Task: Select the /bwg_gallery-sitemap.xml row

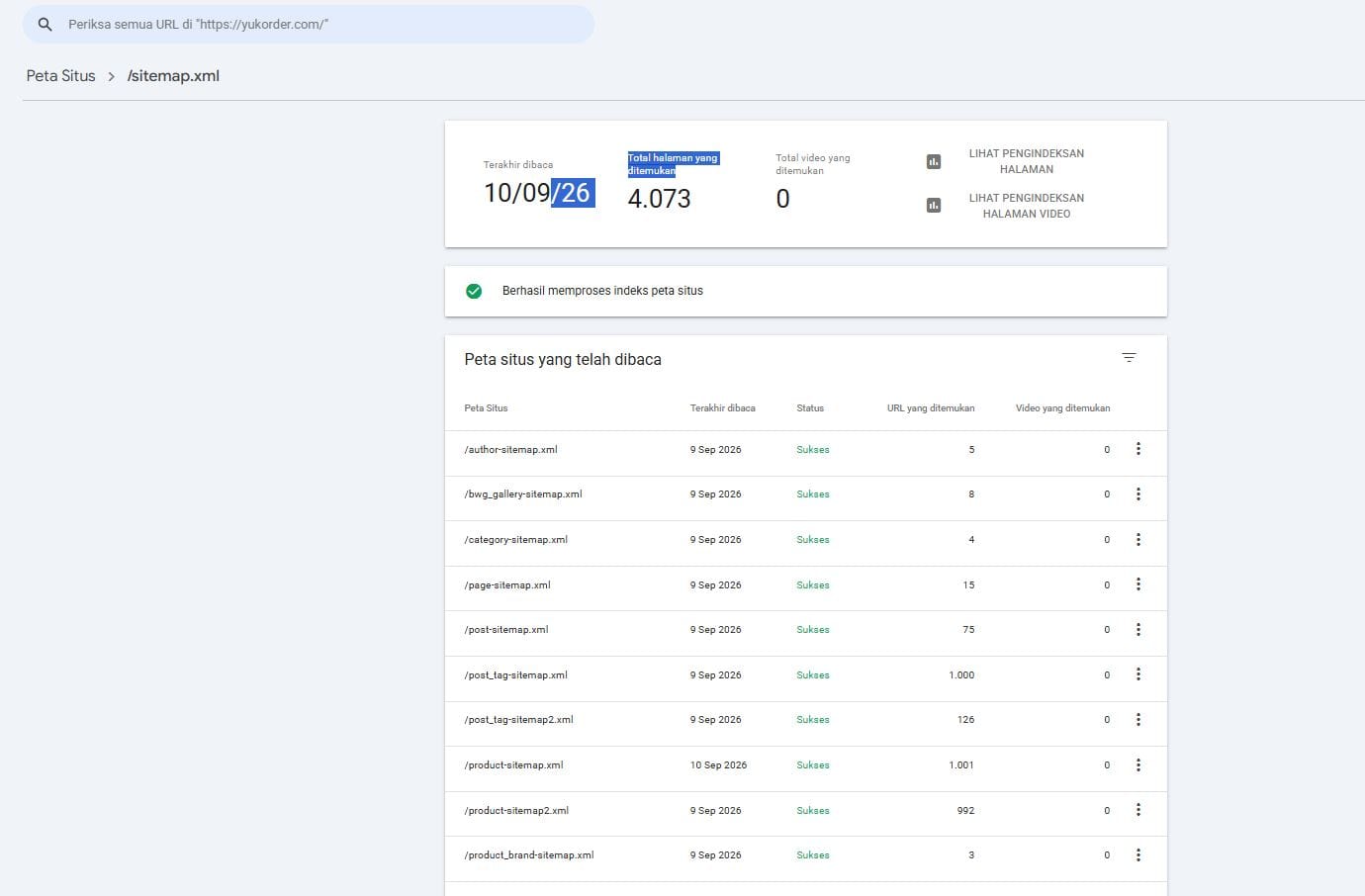Action: point(806,498)
